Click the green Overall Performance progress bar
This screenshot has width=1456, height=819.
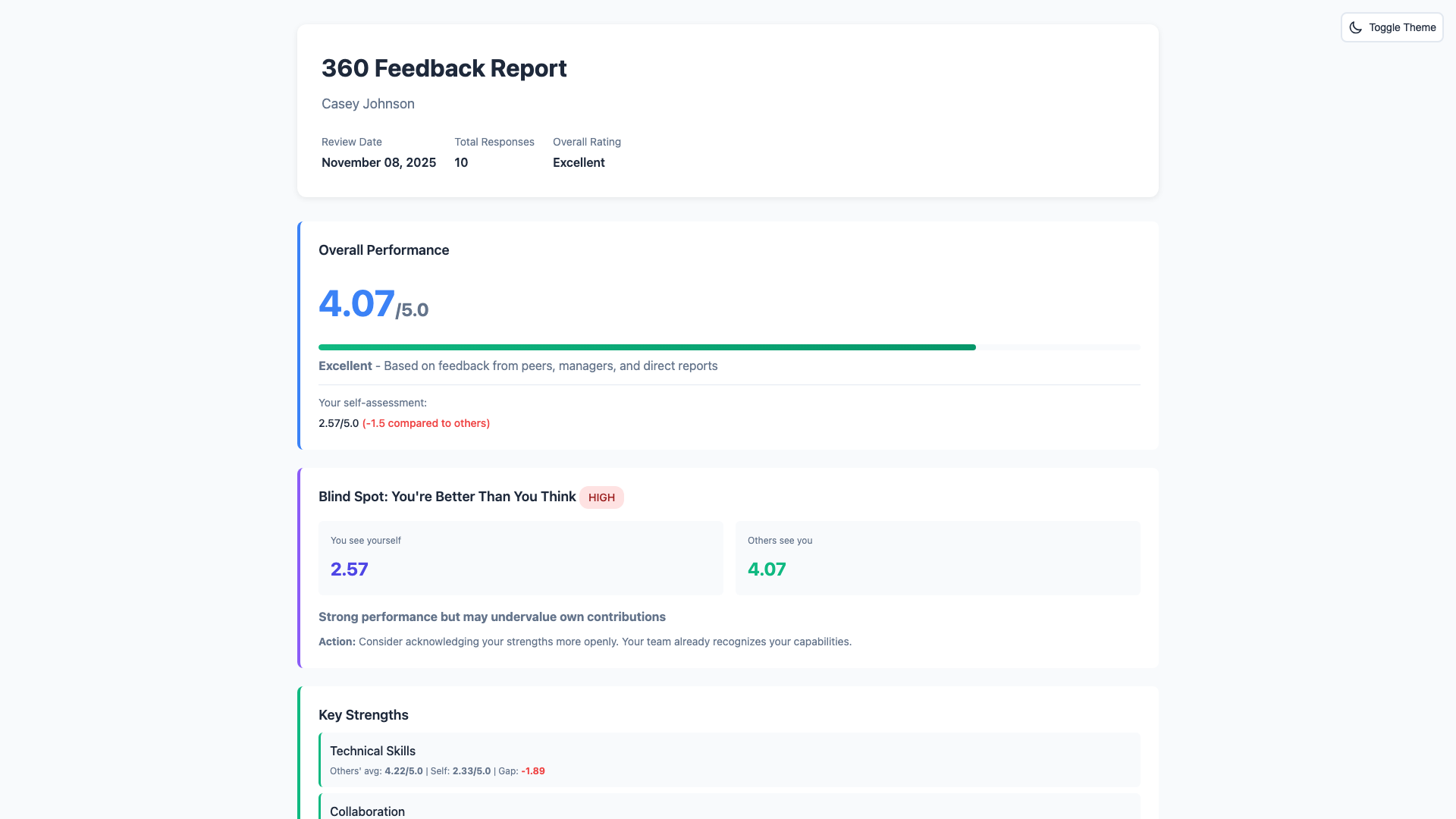pos(647,347)
